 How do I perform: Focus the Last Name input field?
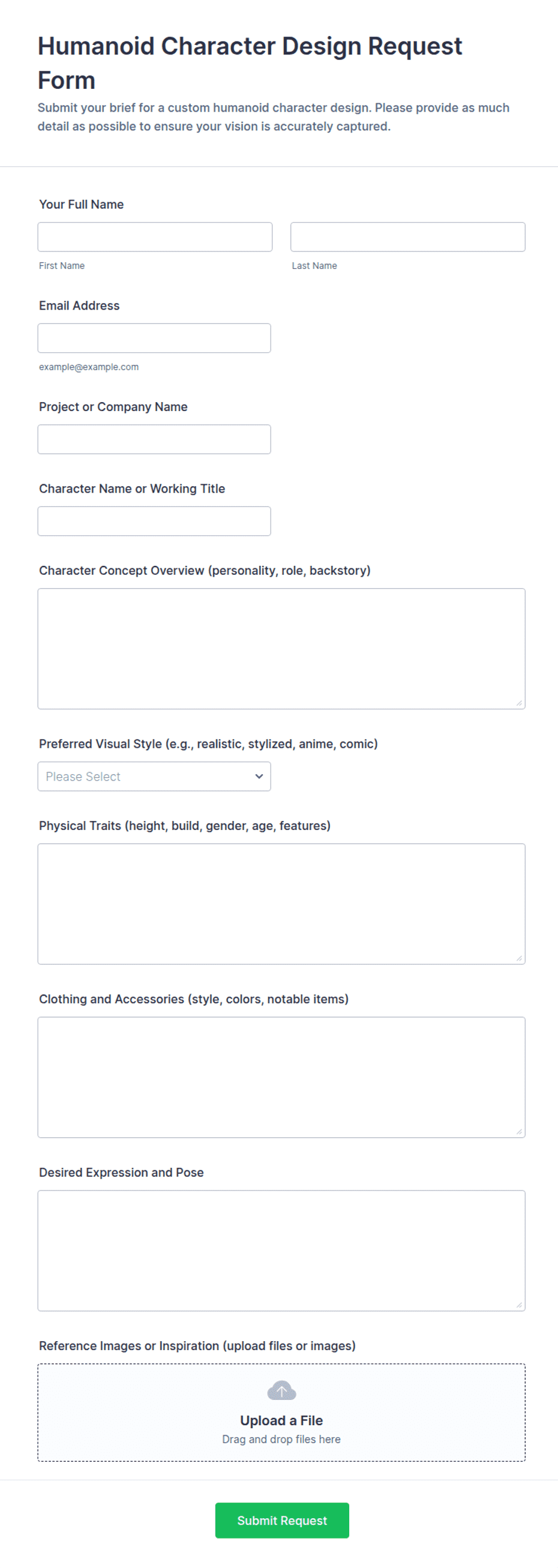pyautogui.click(x=407, y=237)
